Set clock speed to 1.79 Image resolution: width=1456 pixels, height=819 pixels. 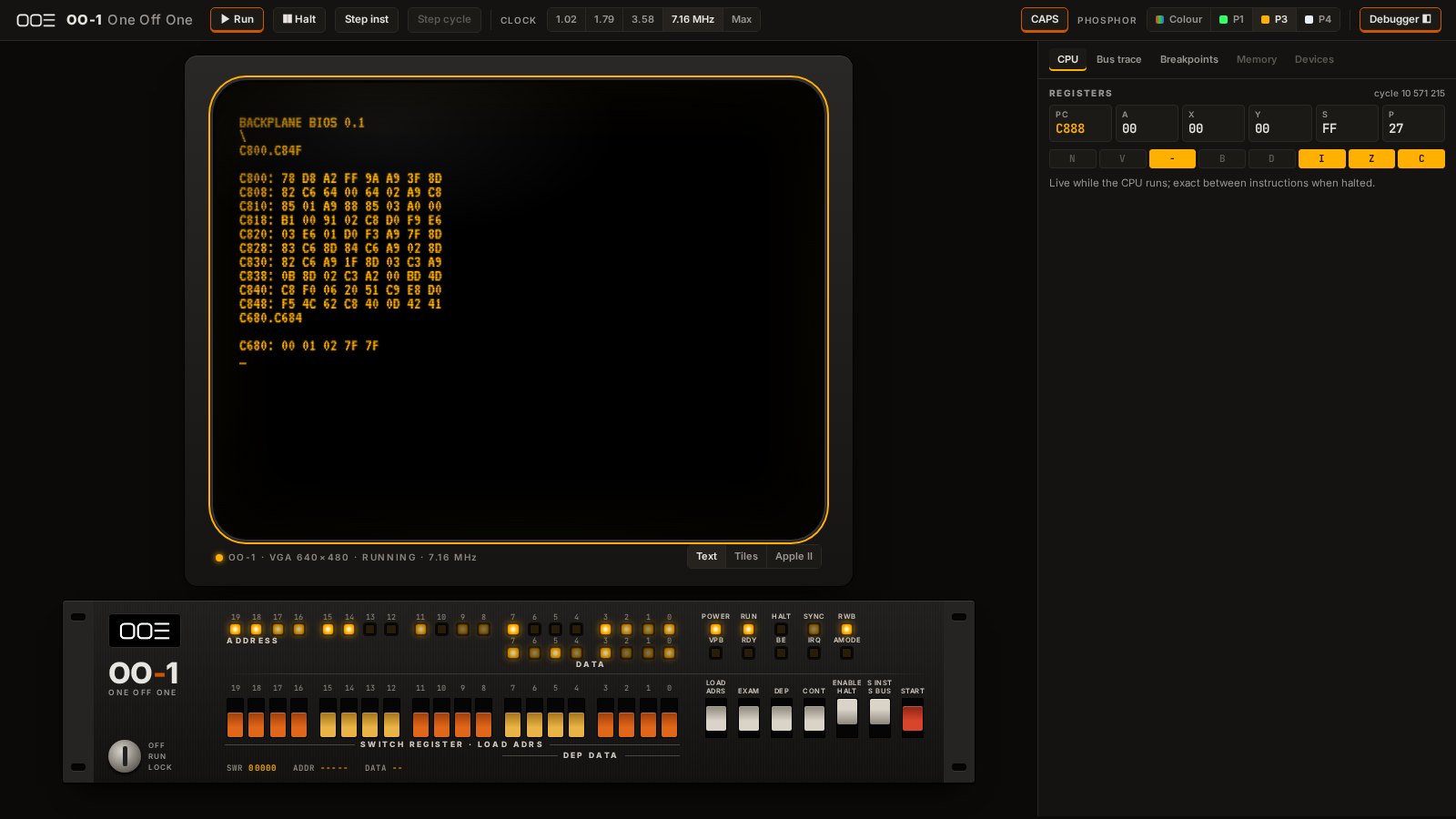click(x=604, y=19)
